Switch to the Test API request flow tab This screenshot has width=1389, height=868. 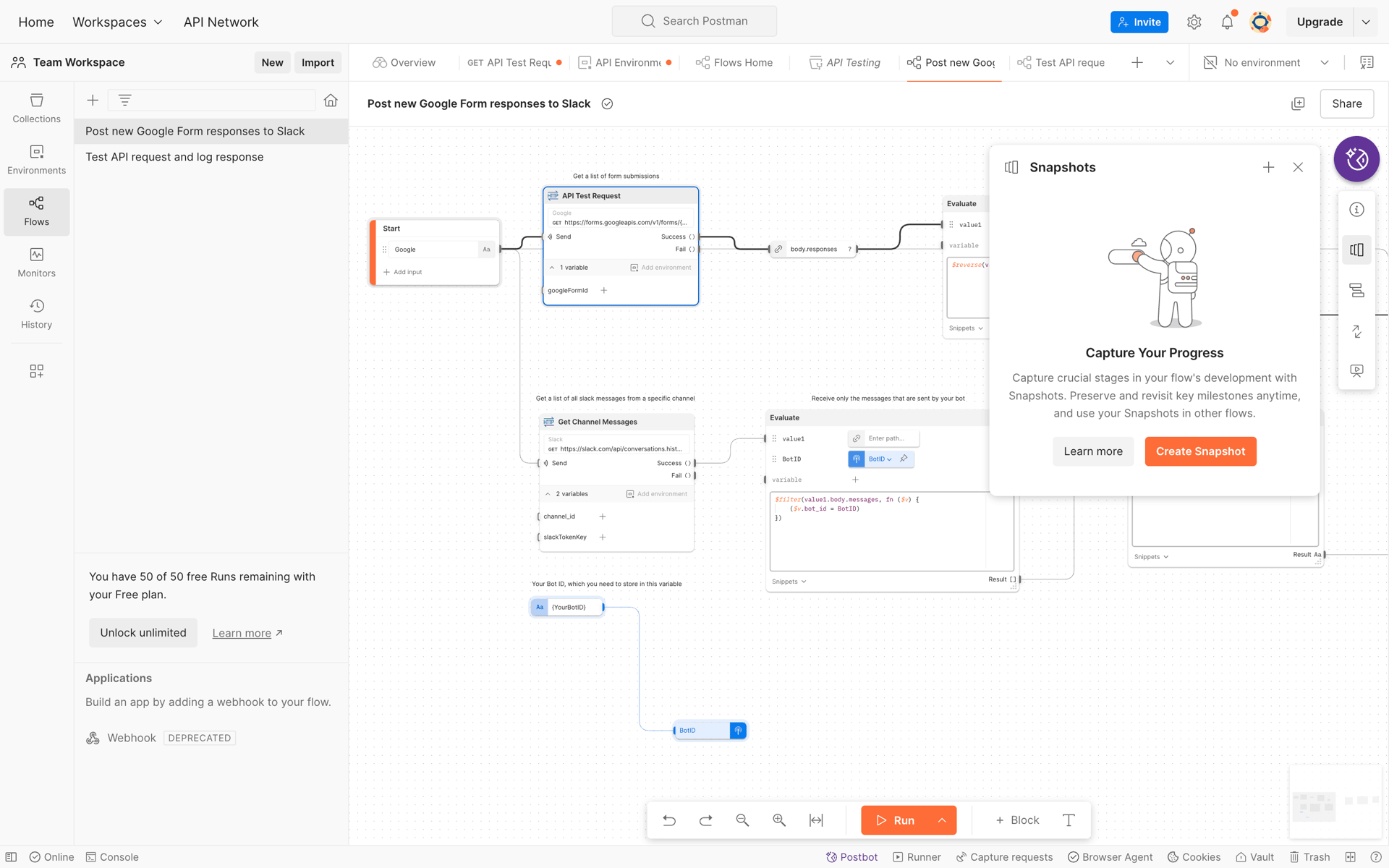(x=1061, y=62)
